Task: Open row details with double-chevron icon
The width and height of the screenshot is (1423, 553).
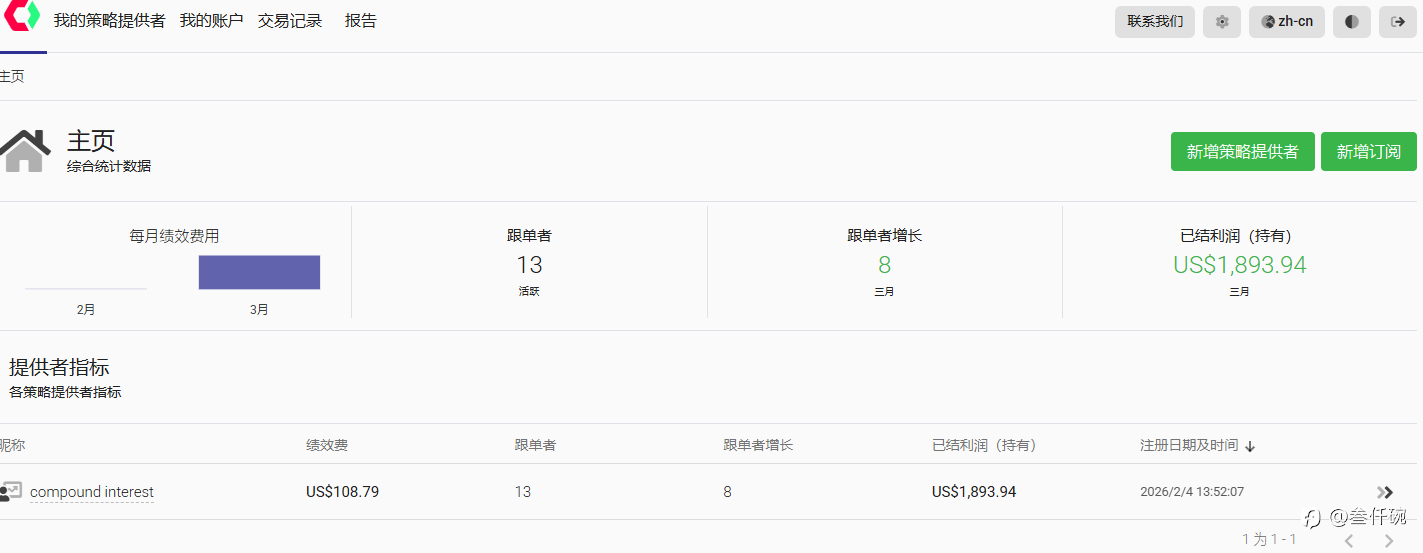Action: (1385, 492)
